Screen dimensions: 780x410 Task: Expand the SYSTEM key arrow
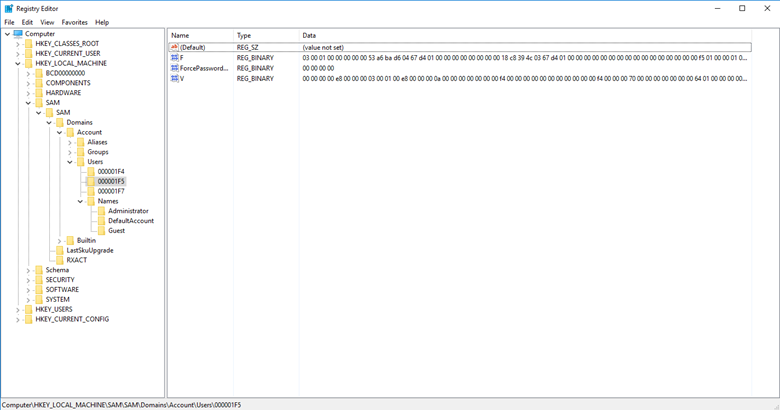(28, 300)
